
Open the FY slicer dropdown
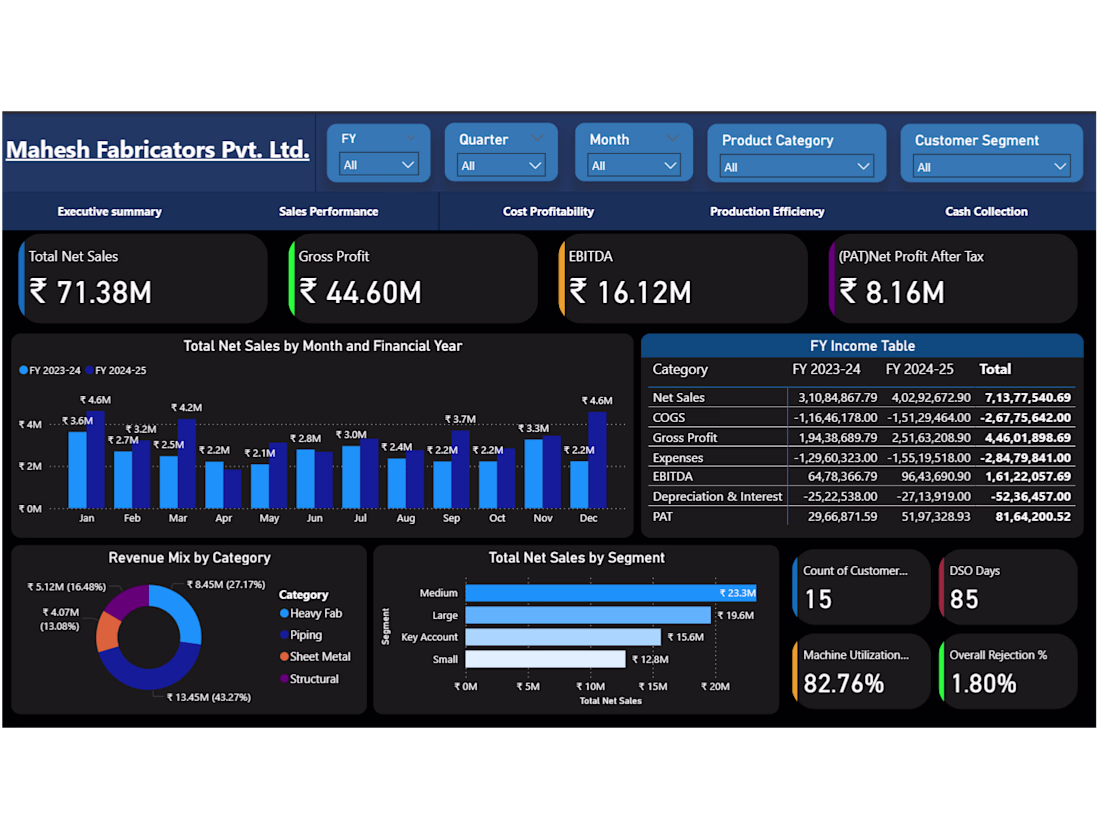pos(379,165)
